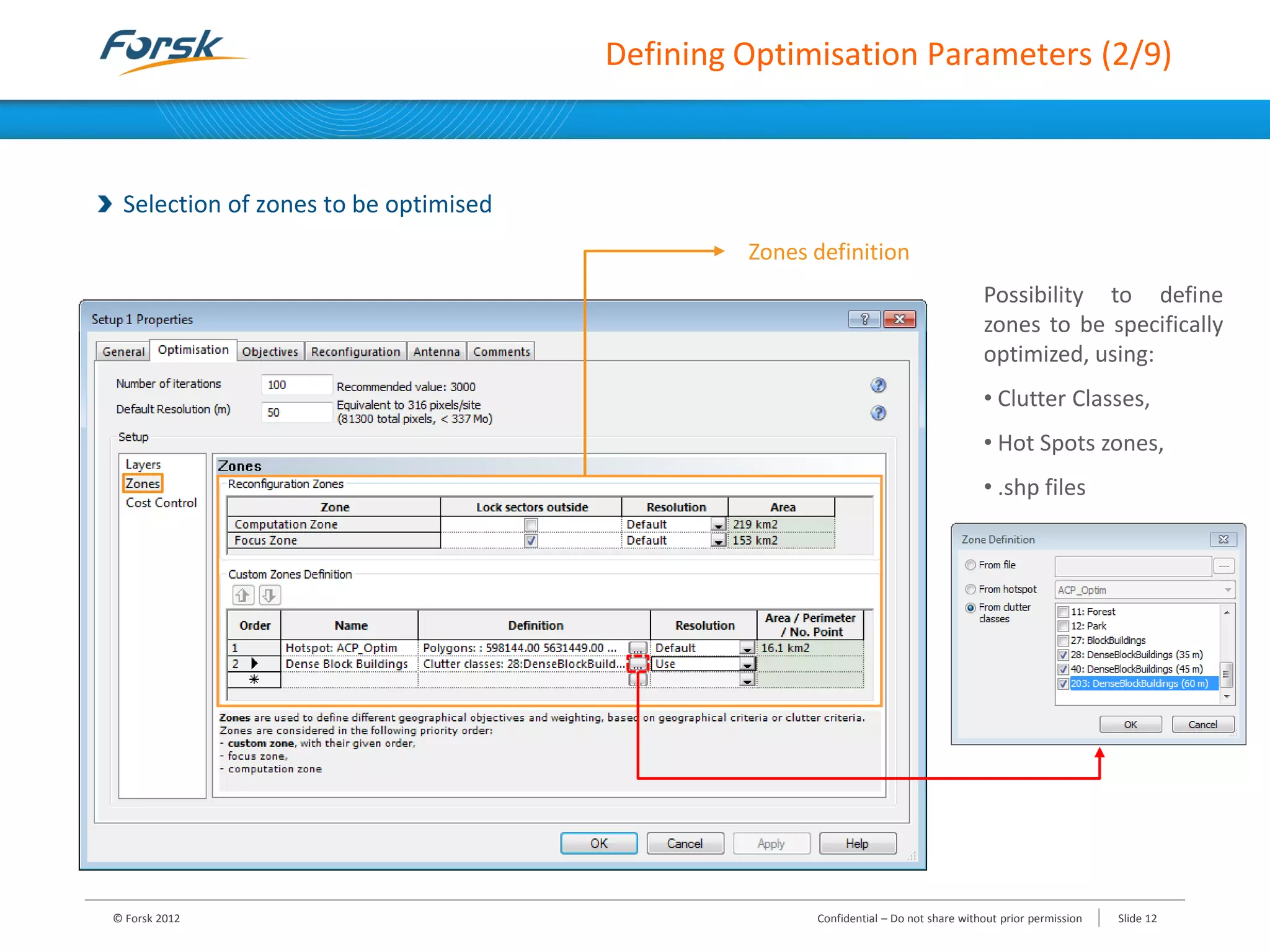Open Resolution dropdown in empty new row
Viewport: 1270px width, 952px height.
coord(747,681)
